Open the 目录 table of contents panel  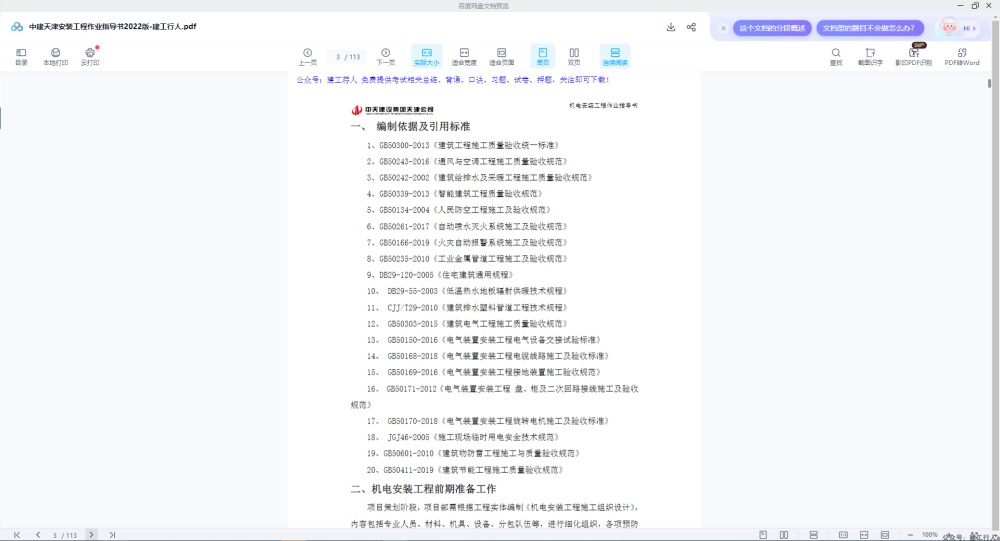click(21, 56)
